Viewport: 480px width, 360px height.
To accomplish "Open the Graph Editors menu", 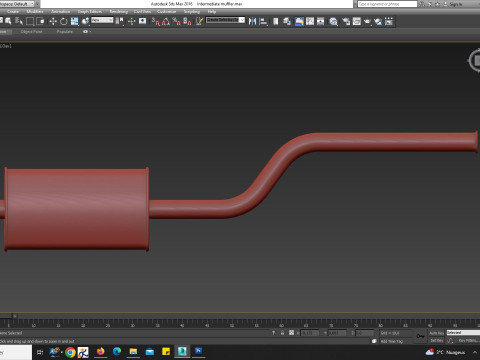I will pos(90,12).
